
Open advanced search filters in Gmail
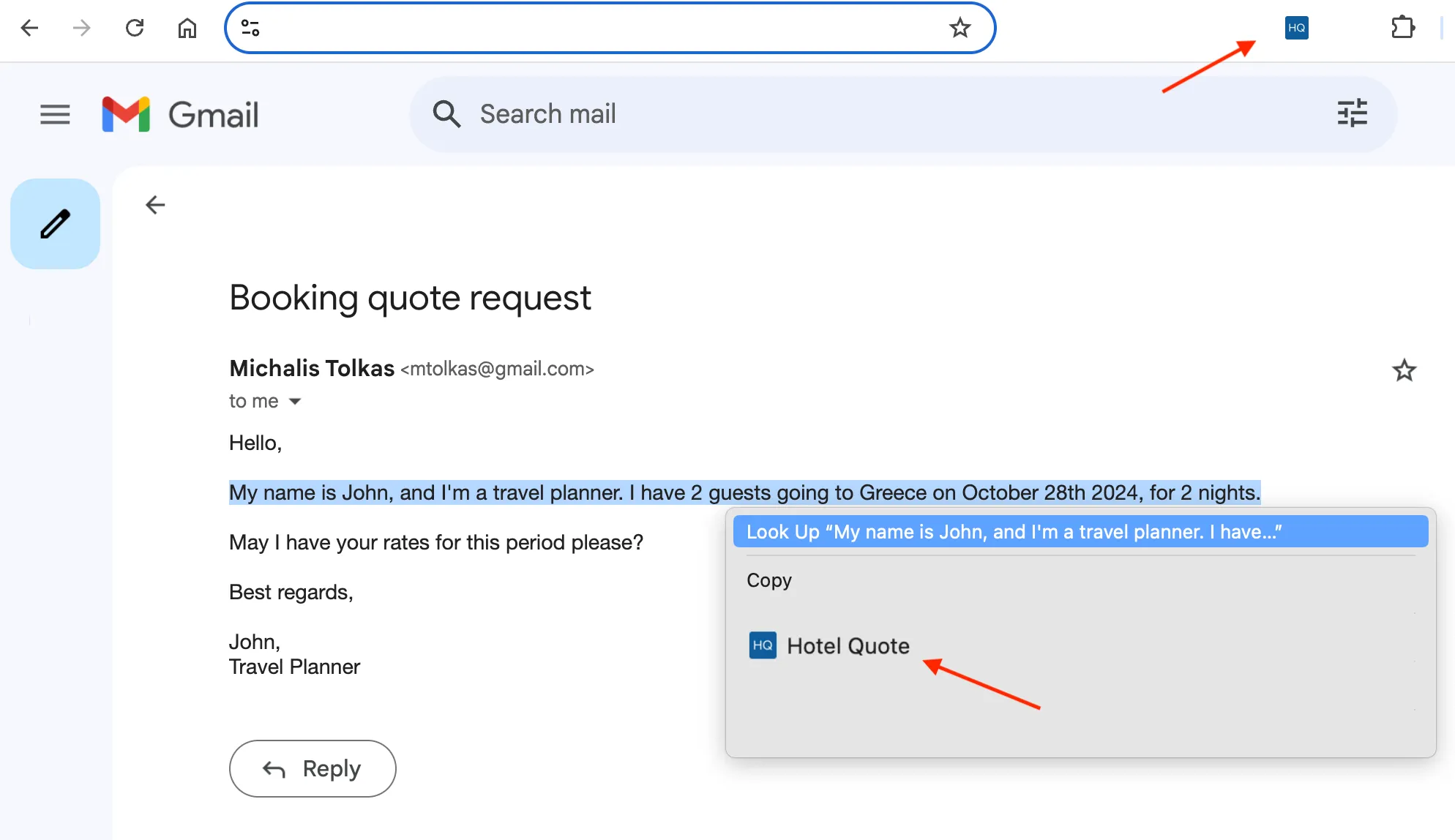[x=1353, y=113]
